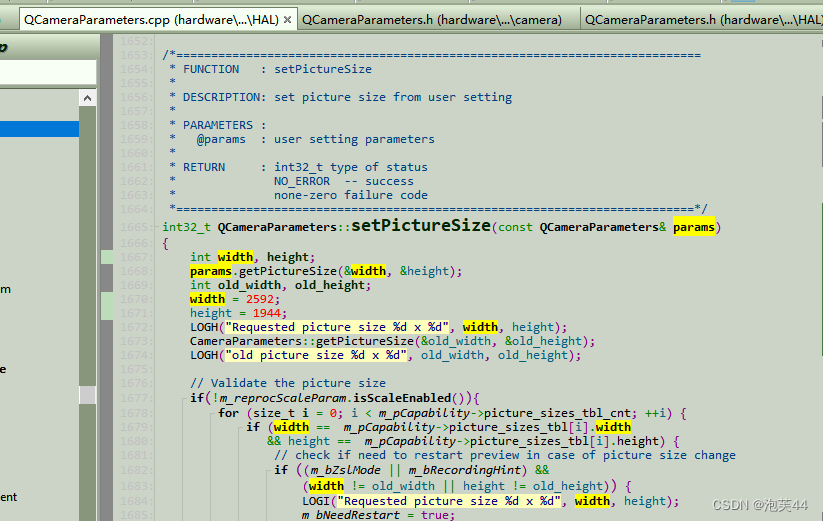Open QCameraParameters.h (hardware\...\camera) tab

point(432,20)
